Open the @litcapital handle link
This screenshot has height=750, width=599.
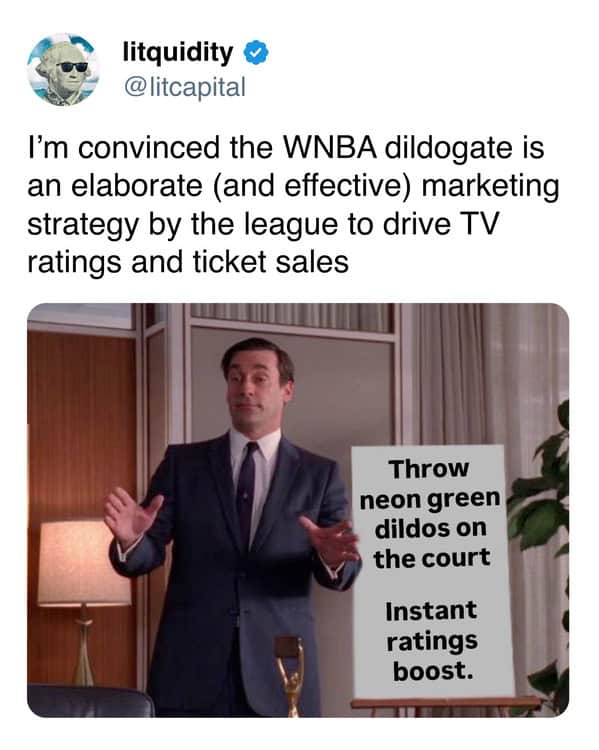(x=185, y=88)
